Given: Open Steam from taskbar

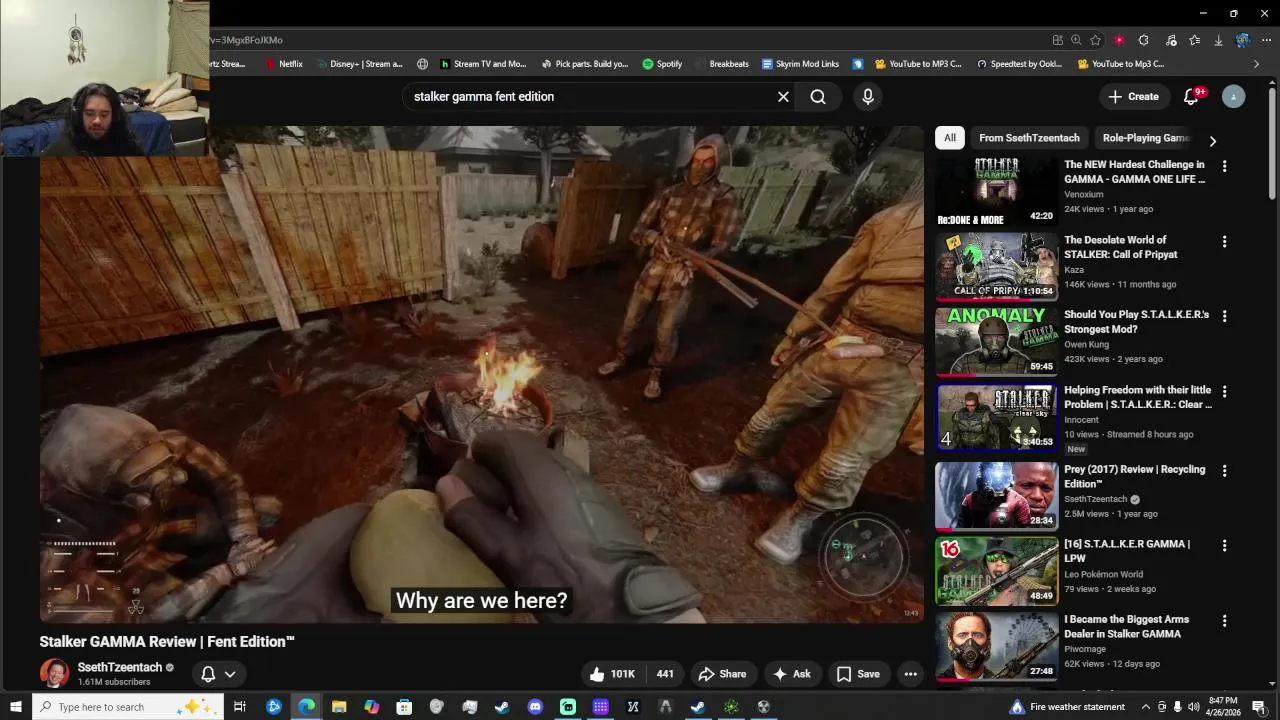Looking at the screenshot, I should point(502,707).
